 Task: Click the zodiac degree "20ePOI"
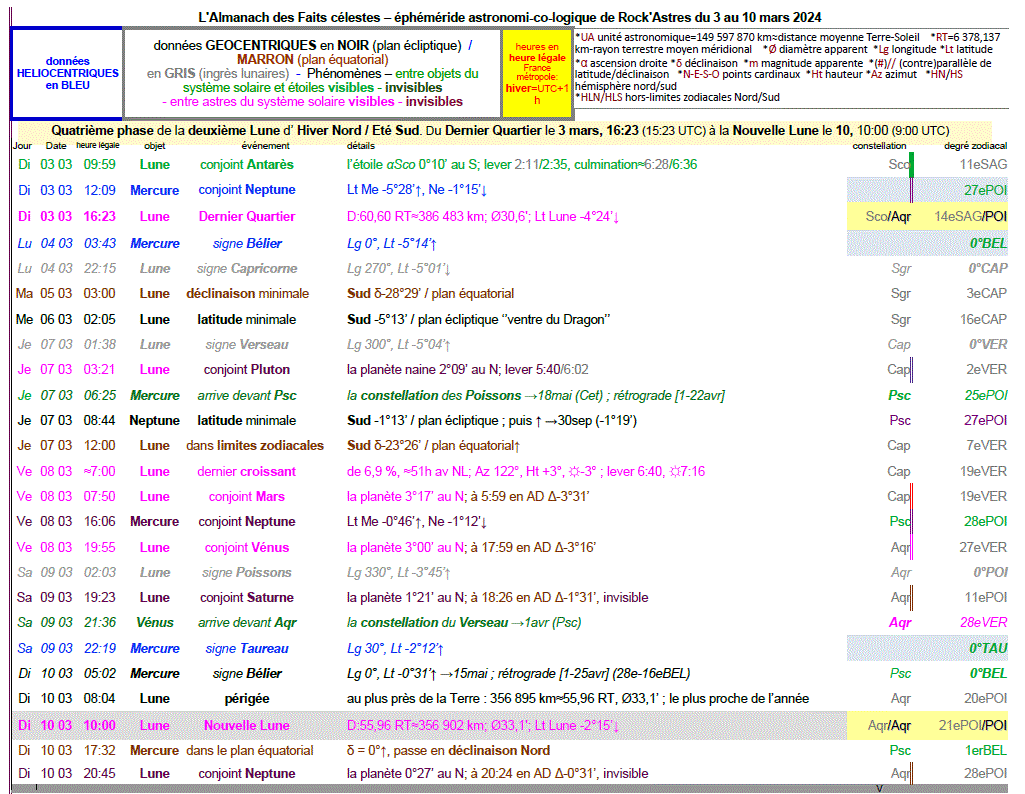click(x=985, y=699)
